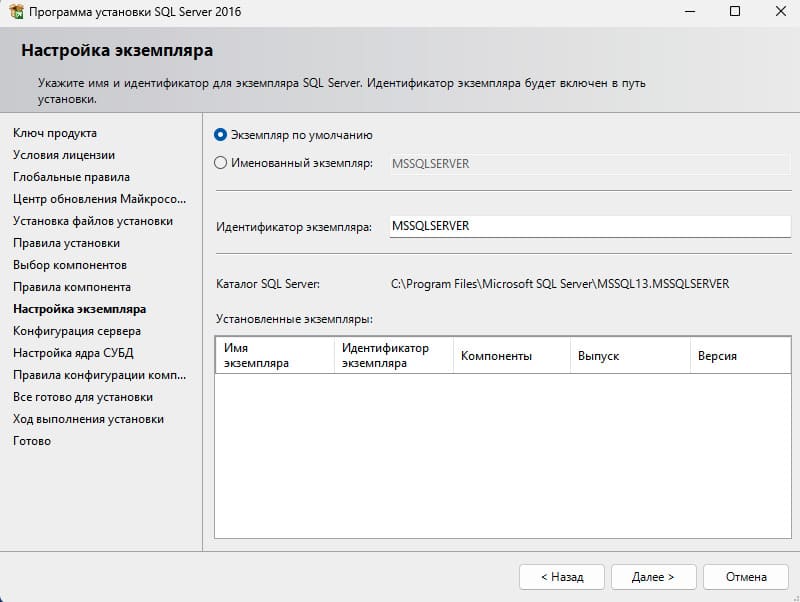Select the Экземпляр по умолчанию radio button
800x602 pixels.
point(220,135)
